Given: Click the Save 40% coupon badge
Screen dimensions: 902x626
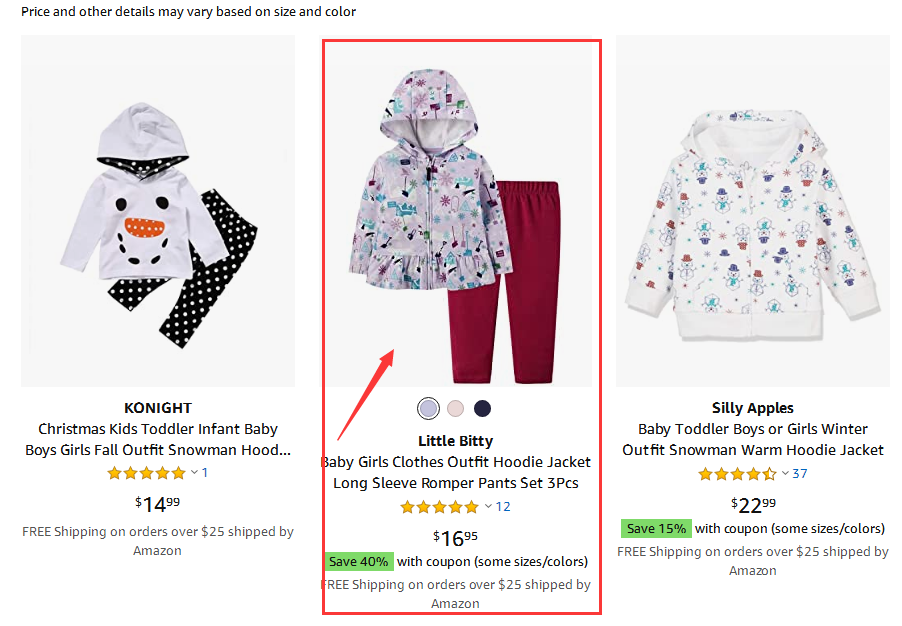Looking at the screenshot, I should point(358,561).
